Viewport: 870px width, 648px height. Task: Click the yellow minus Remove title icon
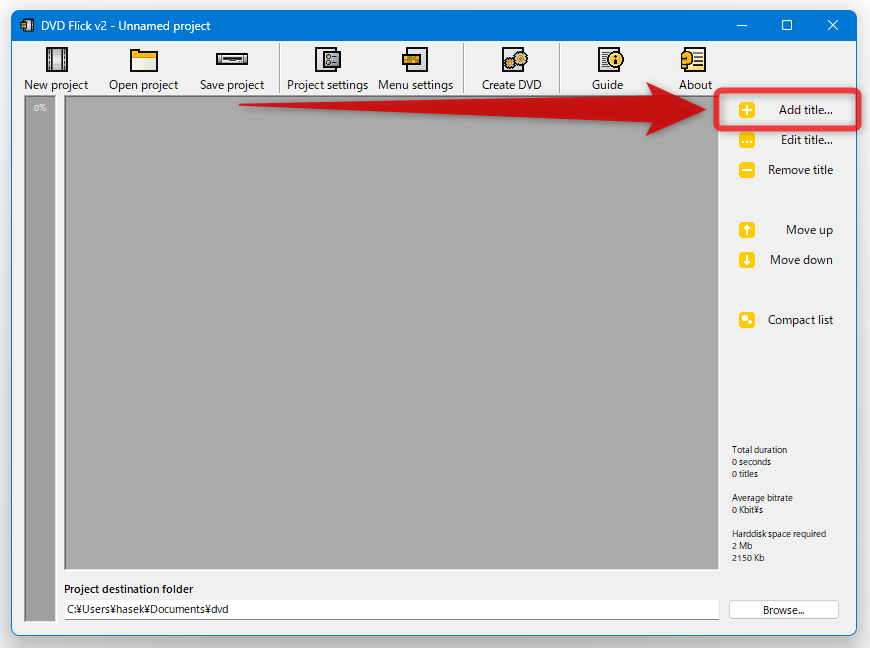pyautogui.click(x=747, y=170)
